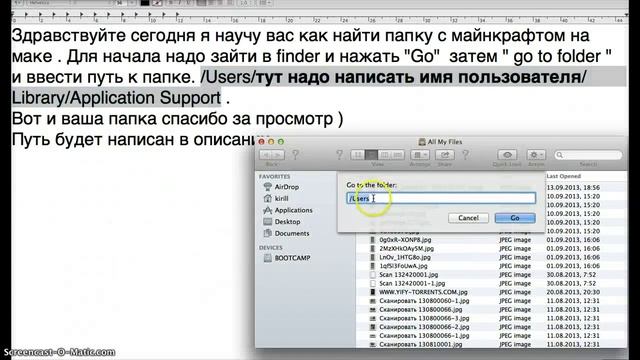Sort by the Last Opened column header
Screen dimensions: 640x360
564,176
